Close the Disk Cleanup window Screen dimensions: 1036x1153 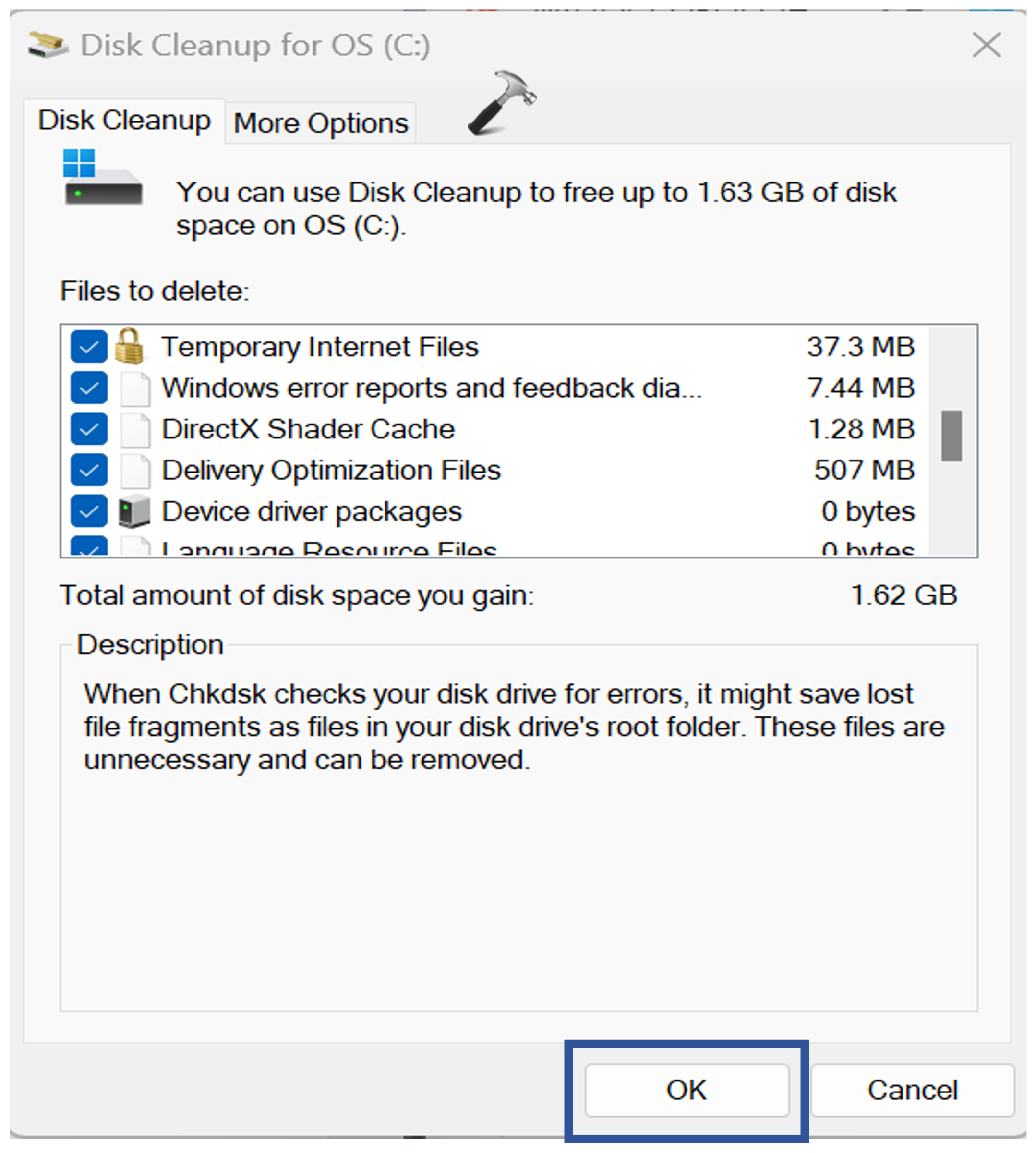click(x=987, y=45)
